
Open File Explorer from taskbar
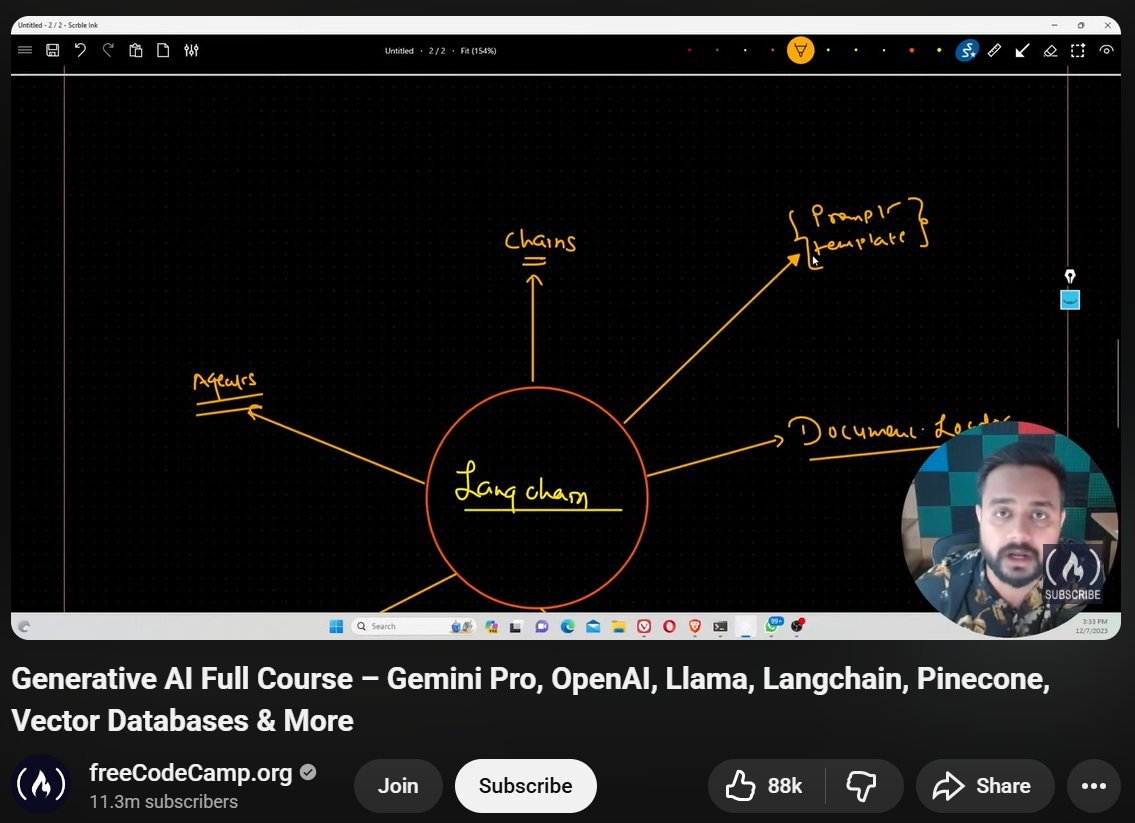(618, 626)
